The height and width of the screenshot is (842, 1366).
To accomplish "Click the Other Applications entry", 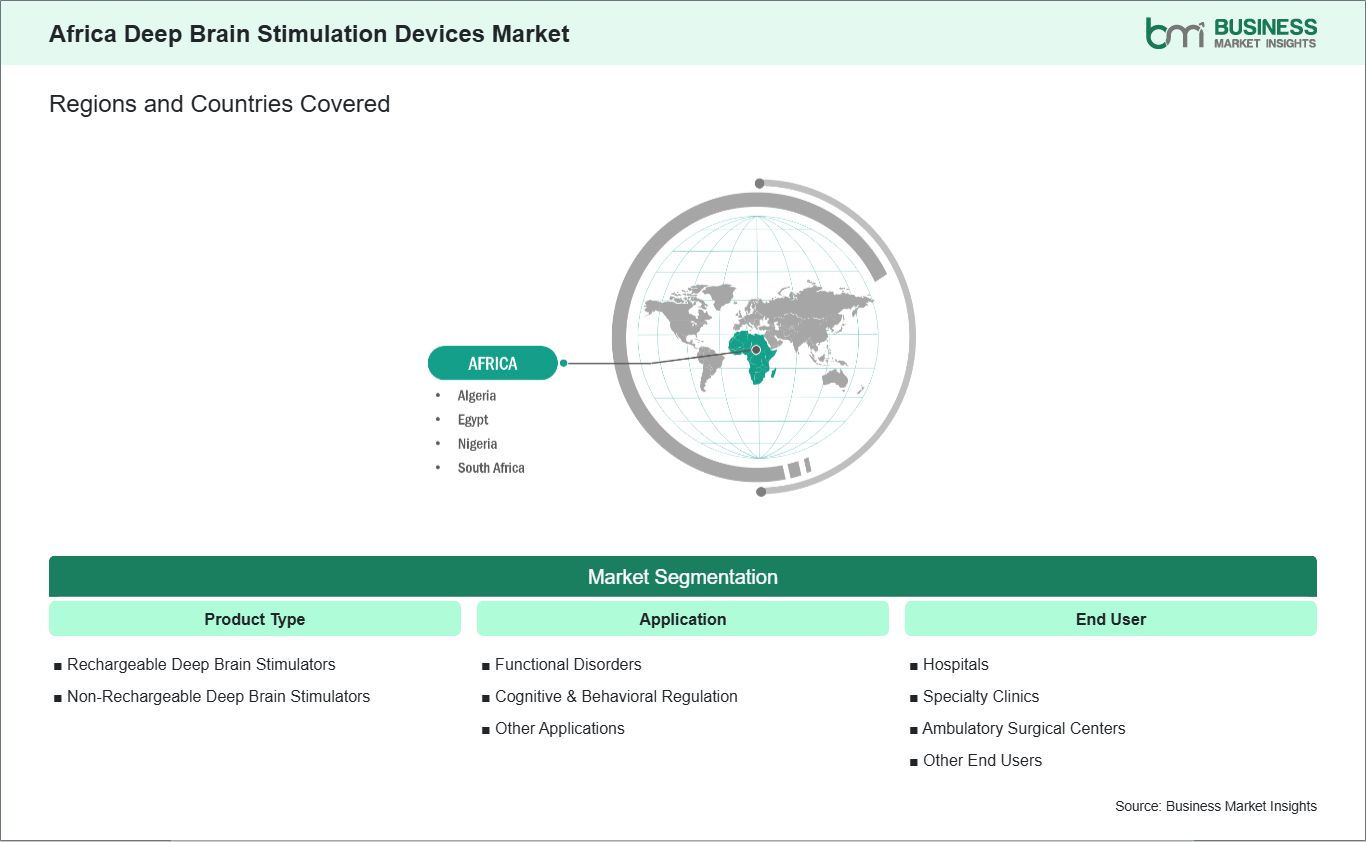I will (553, 728).
